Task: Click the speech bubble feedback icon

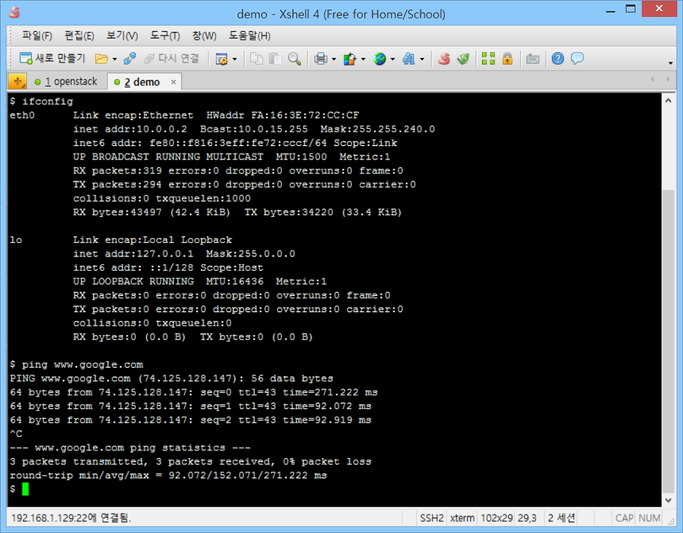Action: pos(577,58)
